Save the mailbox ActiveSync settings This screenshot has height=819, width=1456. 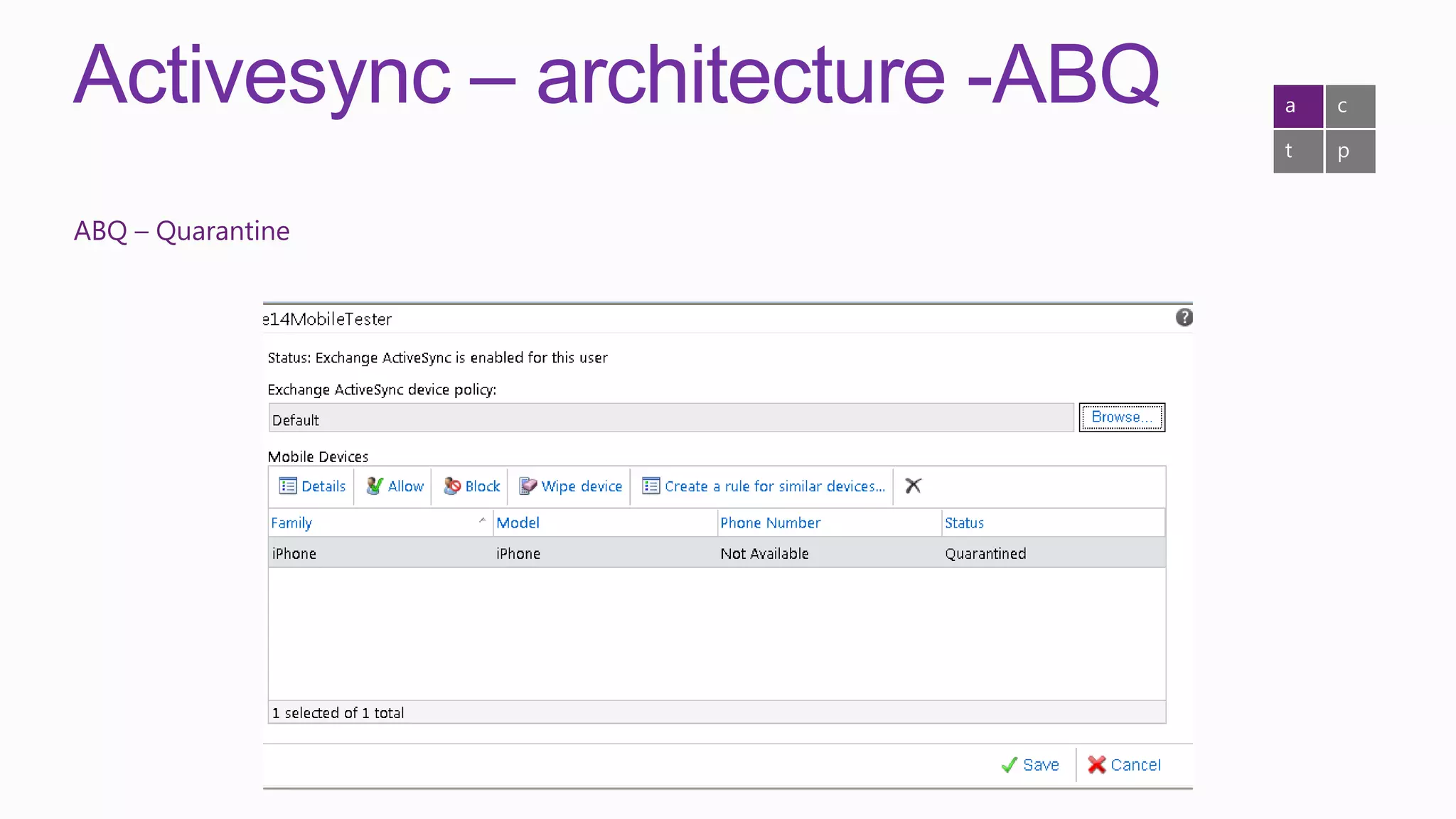point(1029,765)
